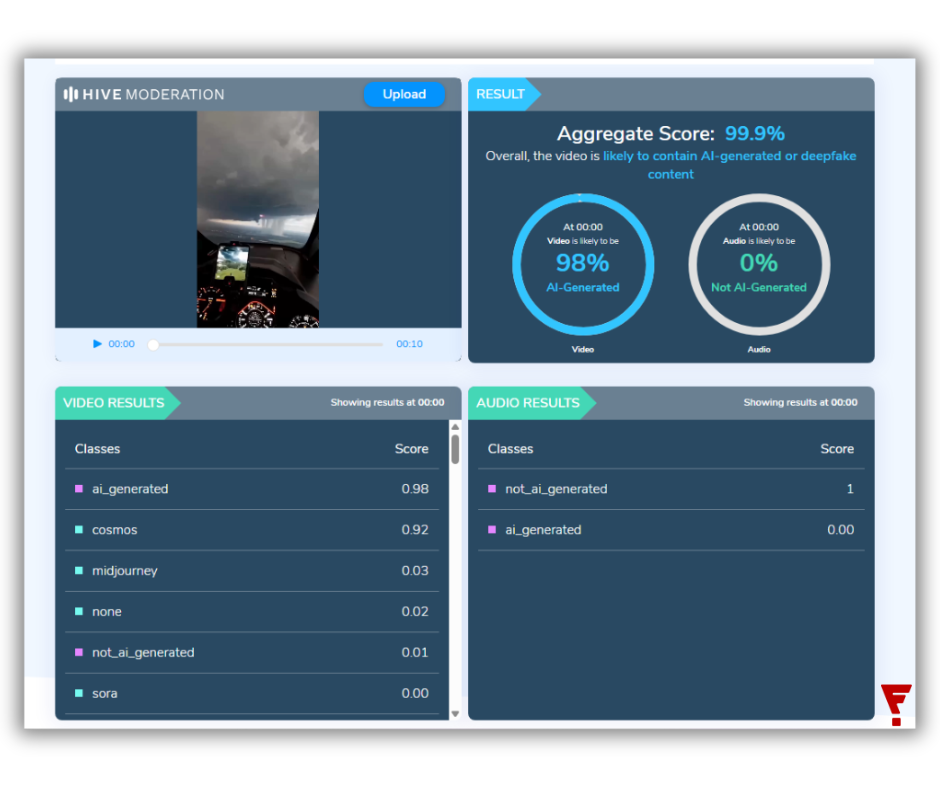Click the red logo icon at bottom right
The image size is (940, 788).
895,704
